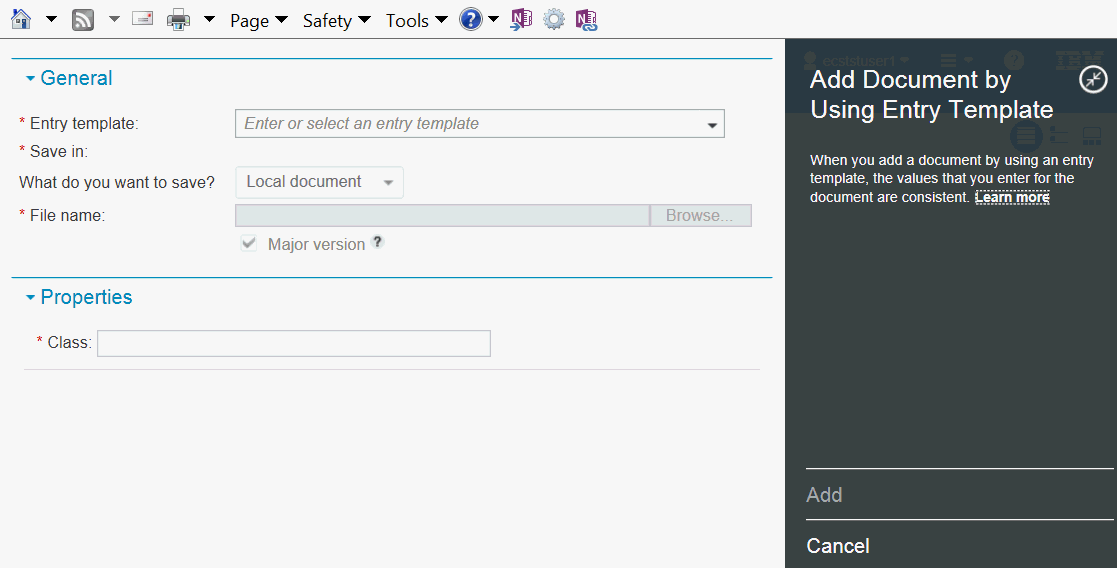Click the RSS feeds icon
The image size is (1117, 568).
pos(83,19)
